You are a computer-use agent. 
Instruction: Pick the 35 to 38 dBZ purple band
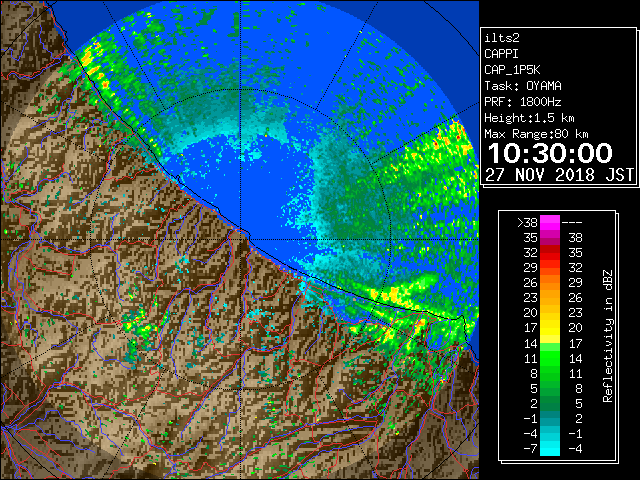(x=550, y=238)
